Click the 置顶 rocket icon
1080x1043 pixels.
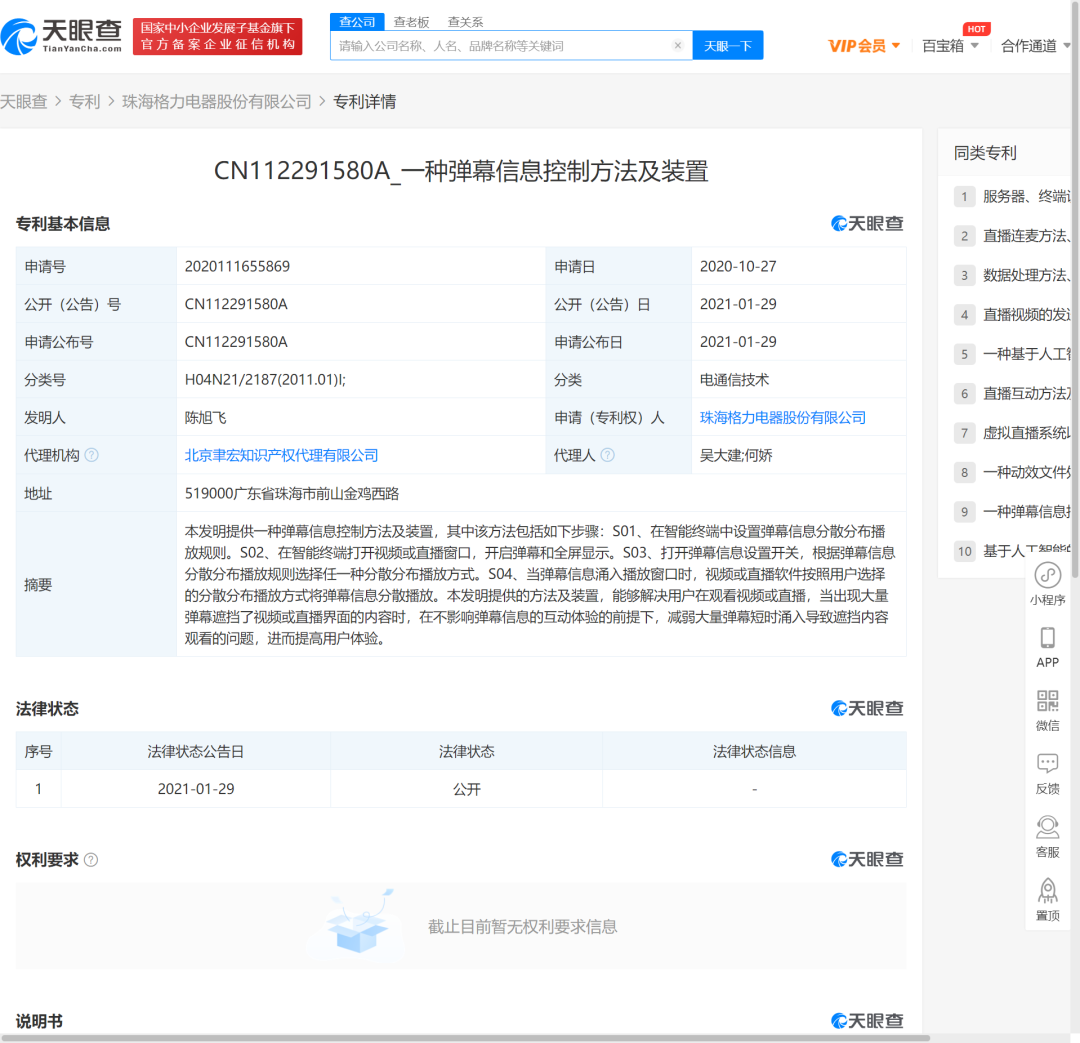point(1047,890)
